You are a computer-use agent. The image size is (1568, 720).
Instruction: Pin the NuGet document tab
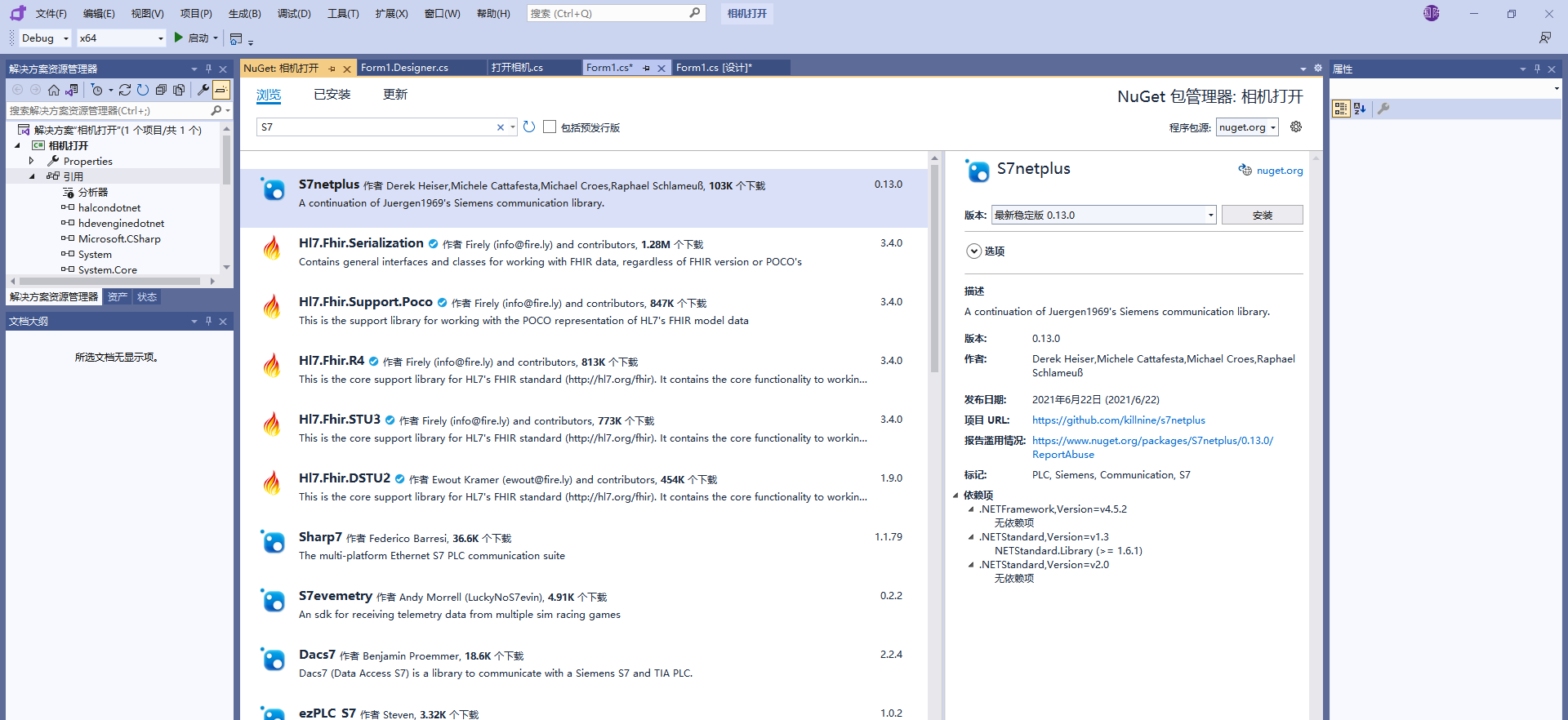pyautogui.click(x=332, y=69)
